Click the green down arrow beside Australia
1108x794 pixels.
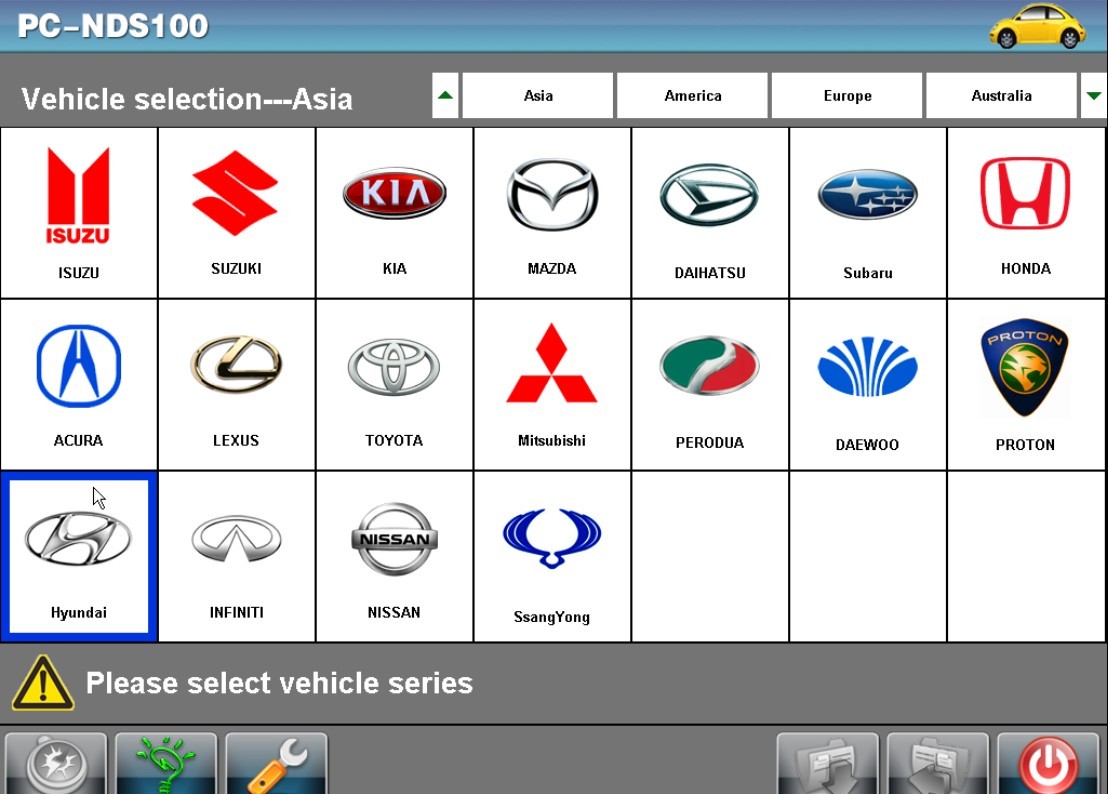tap(1094, 95)
